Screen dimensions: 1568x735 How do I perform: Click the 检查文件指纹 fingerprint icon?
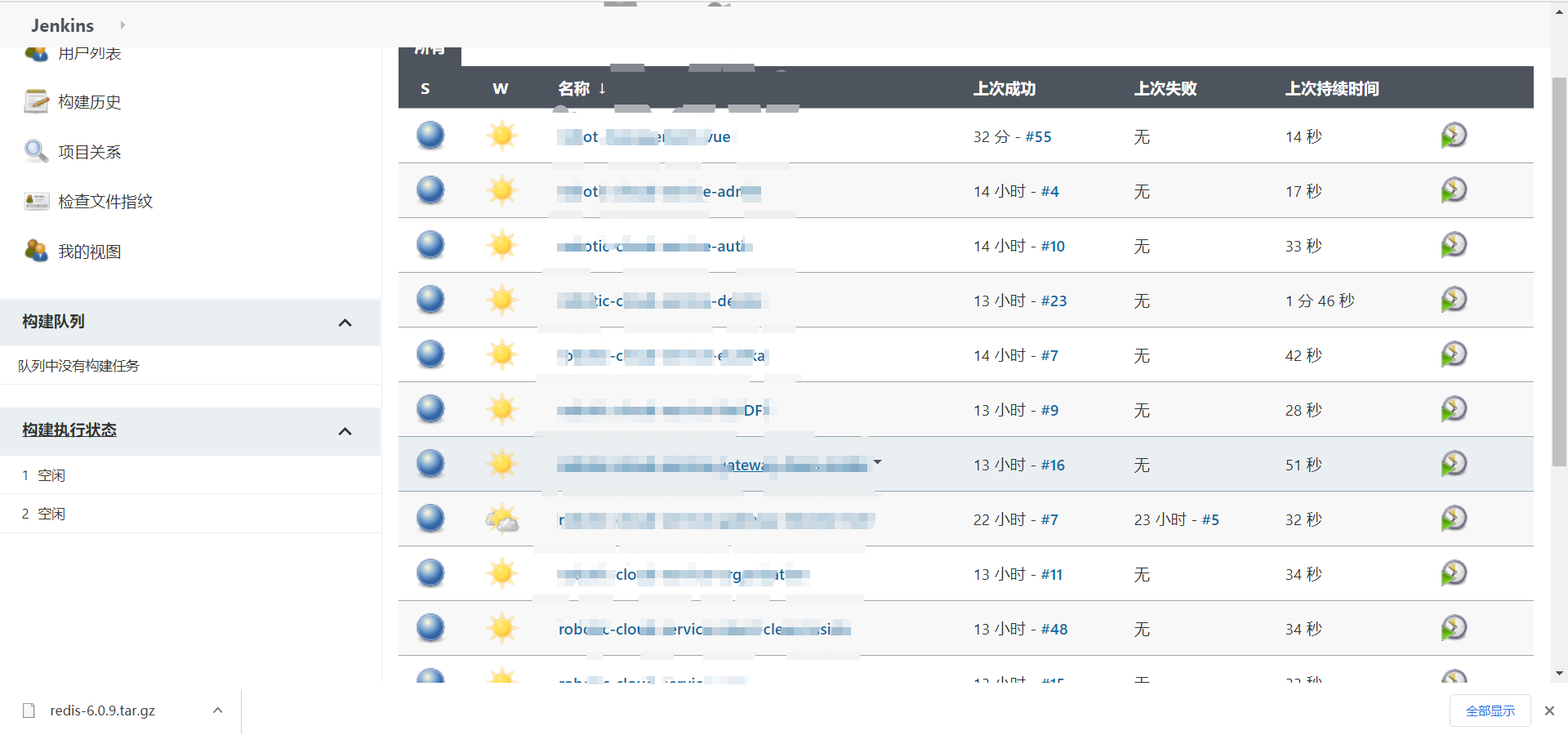37,201
